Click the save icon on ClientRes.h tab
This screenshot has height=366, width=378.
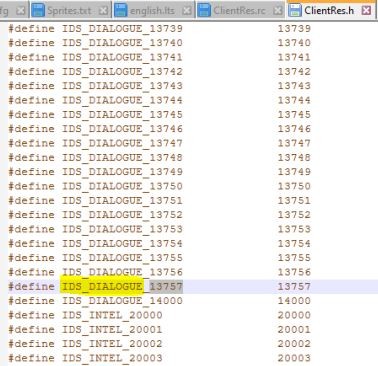pos(295,11)
